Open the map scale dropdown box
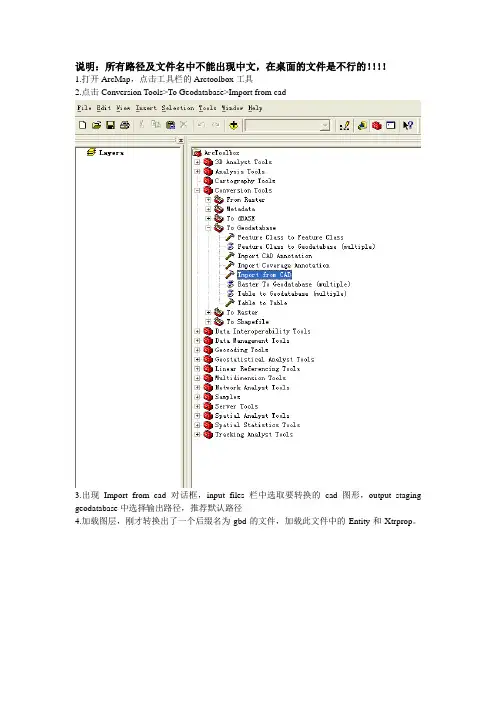 pyautogui.click(x=287, y=125)
